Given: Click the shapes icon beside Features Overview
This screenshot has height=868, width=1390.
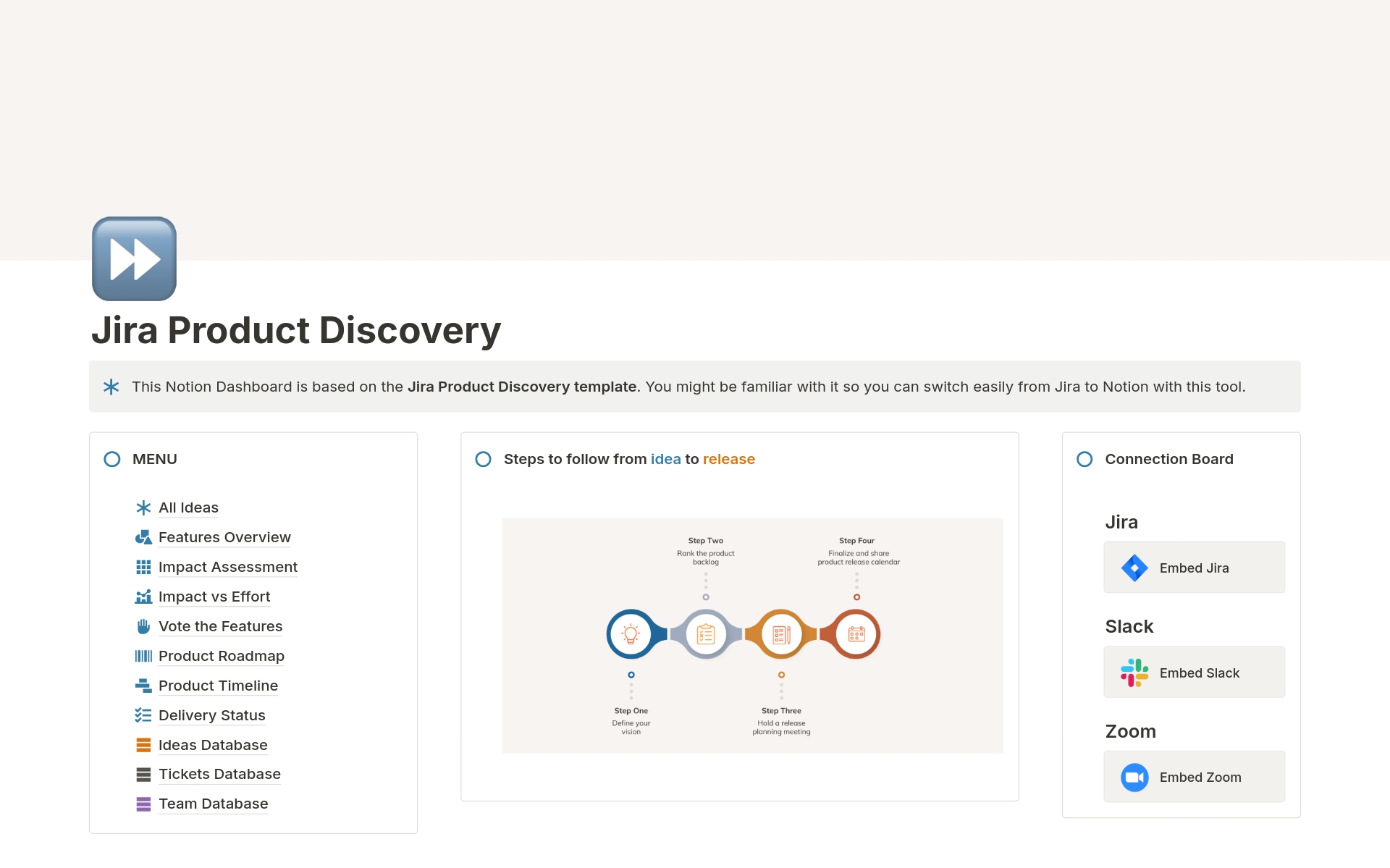Looking at the screenshot, I should [143, 537].
